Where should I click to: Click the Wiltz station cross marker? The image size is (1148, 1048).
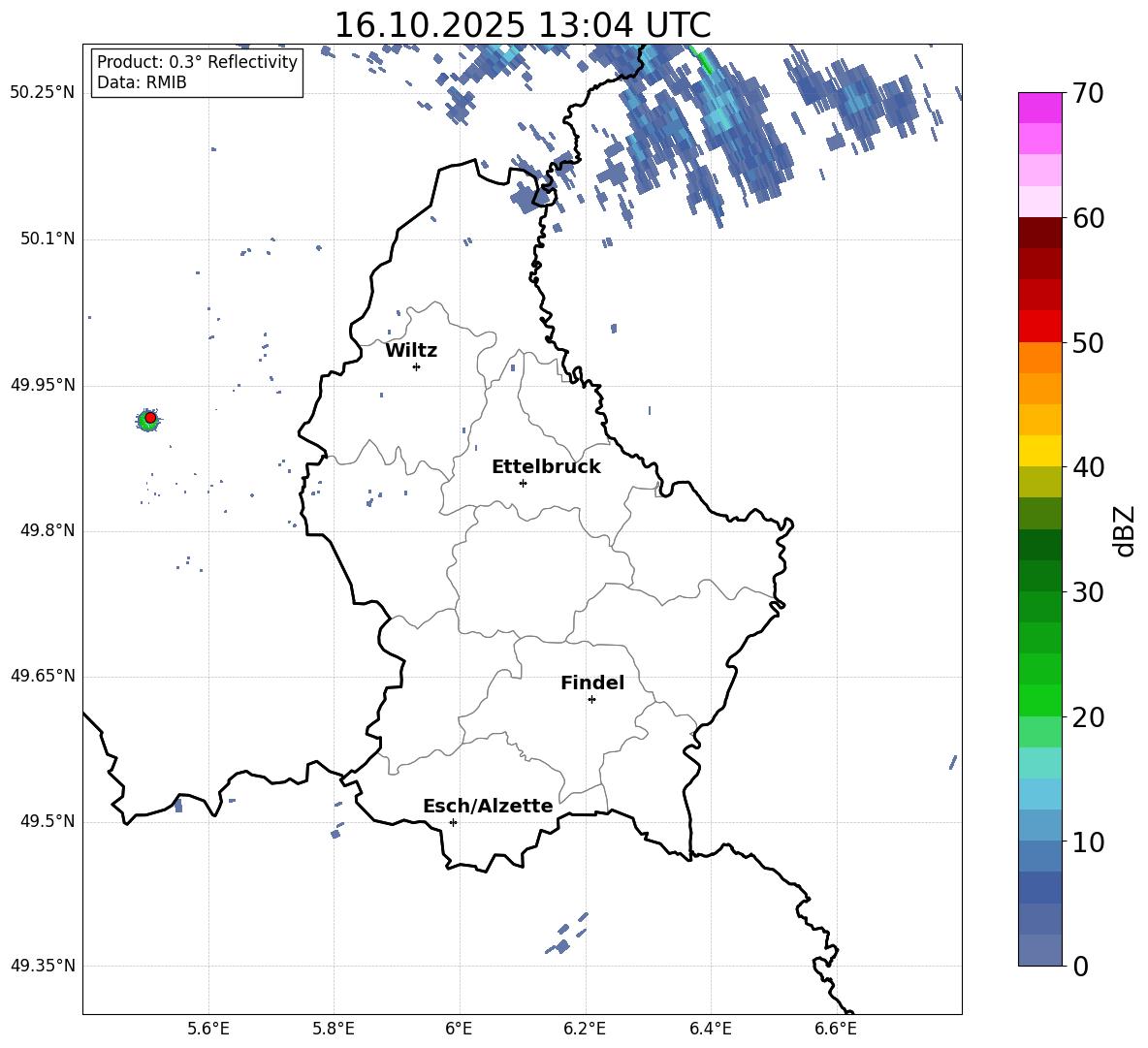[x=417, y=366]
